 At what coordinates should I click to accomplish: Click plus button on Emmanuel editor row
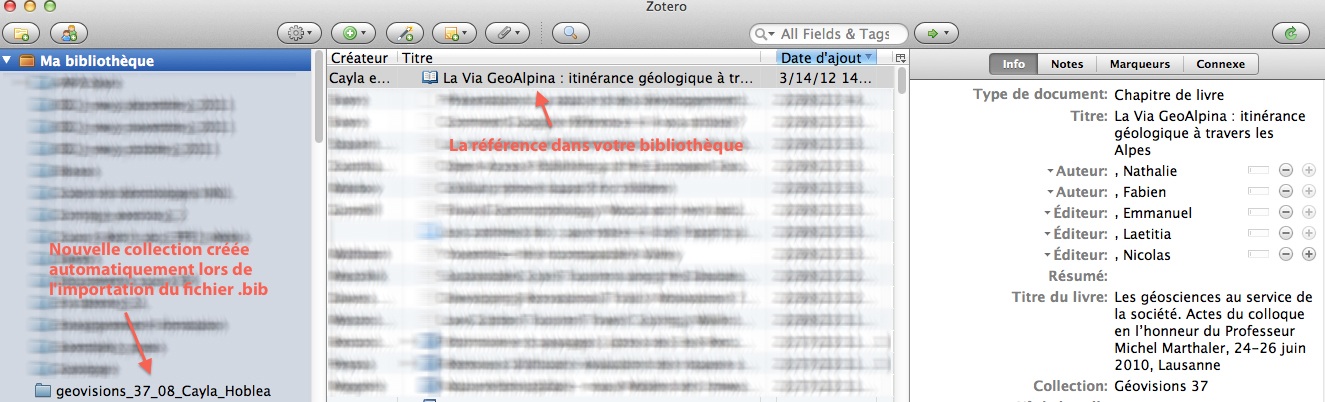click(x=1309, y=213)
